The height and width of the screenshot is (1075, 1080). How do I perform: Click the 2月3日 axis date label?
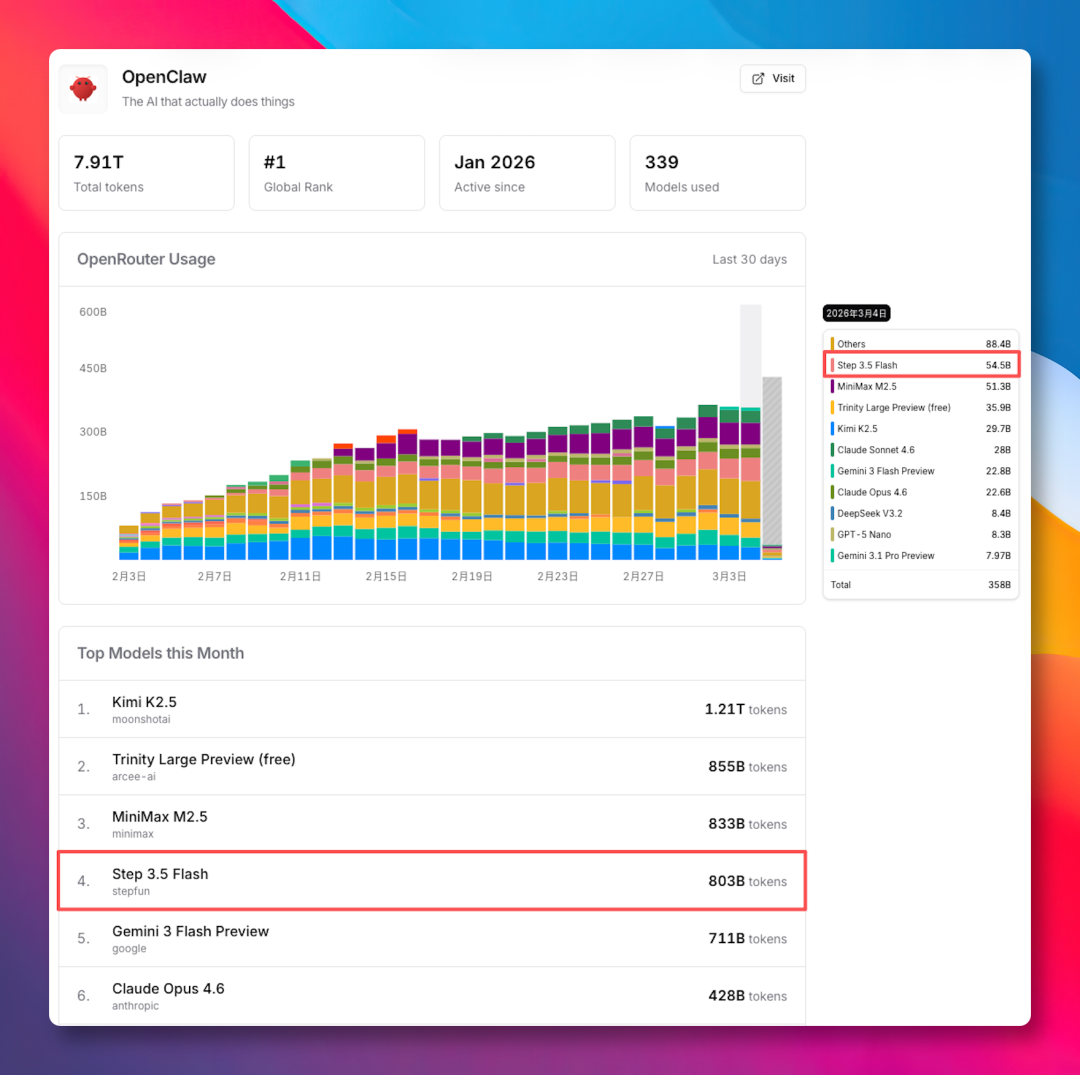129,576
